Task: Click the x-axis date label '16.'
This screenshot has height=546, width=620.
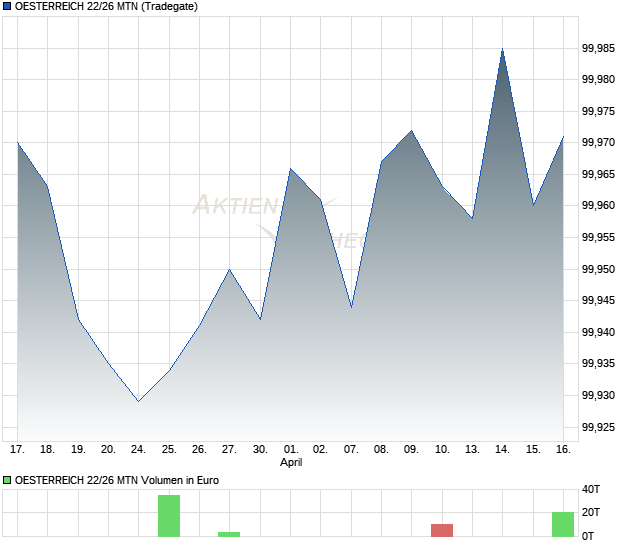Action: click(x=563, y=450)
